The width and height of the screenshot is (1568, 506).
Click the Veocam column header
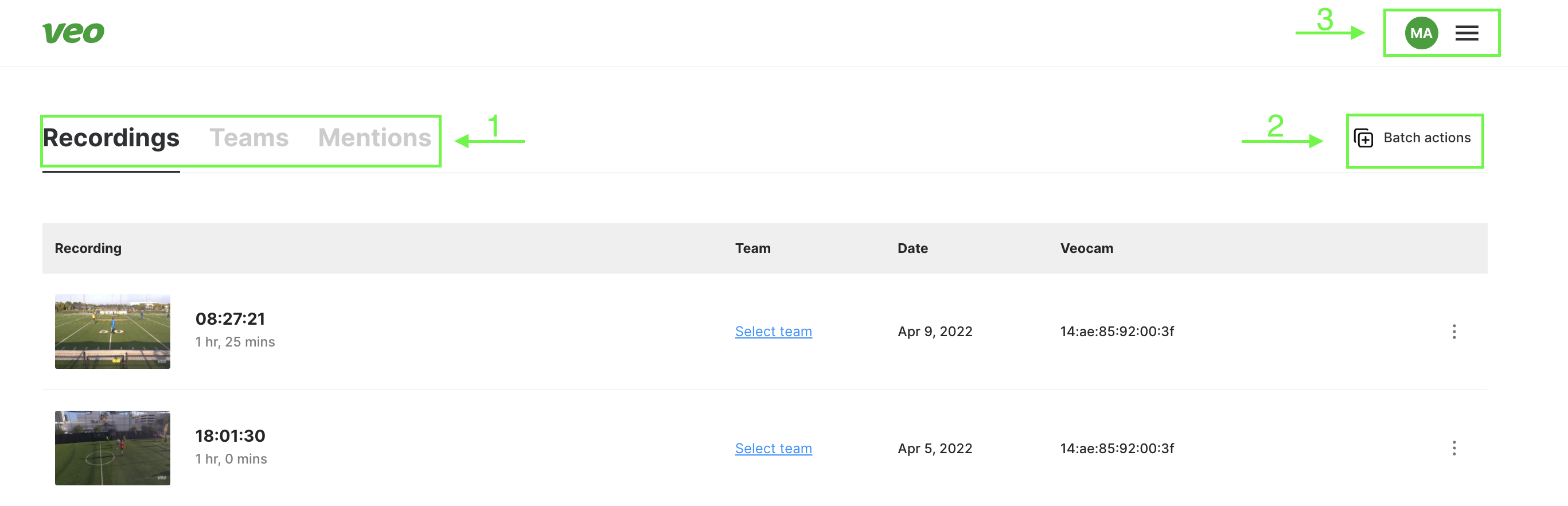tap(1086, 248)
